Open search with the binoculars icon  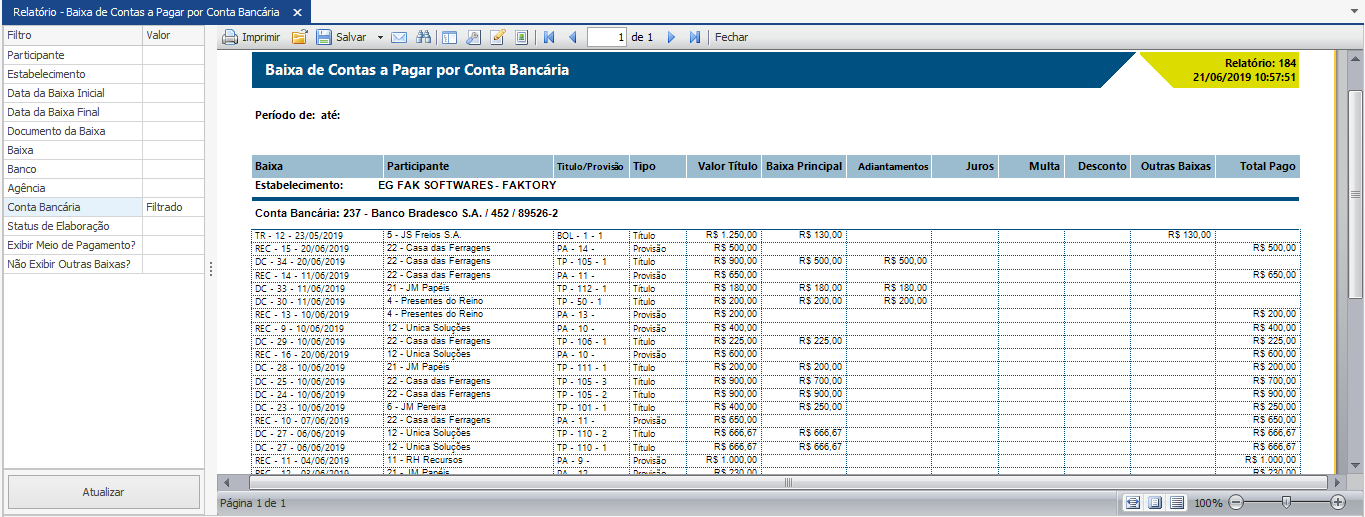click(x=423, y=37)
